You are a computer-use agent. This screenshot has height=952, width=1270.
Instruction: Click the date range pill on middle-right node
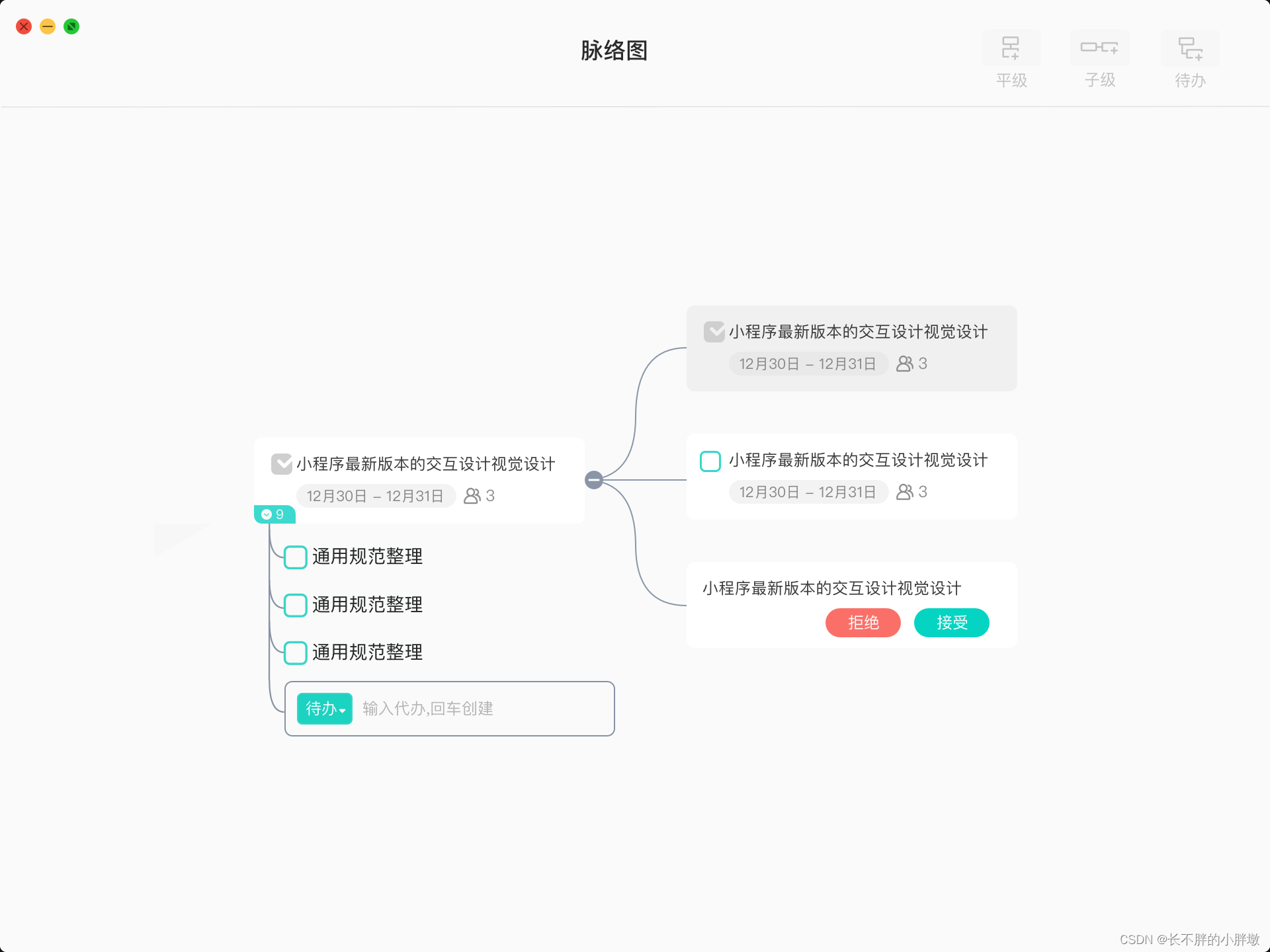click(808, 492)
